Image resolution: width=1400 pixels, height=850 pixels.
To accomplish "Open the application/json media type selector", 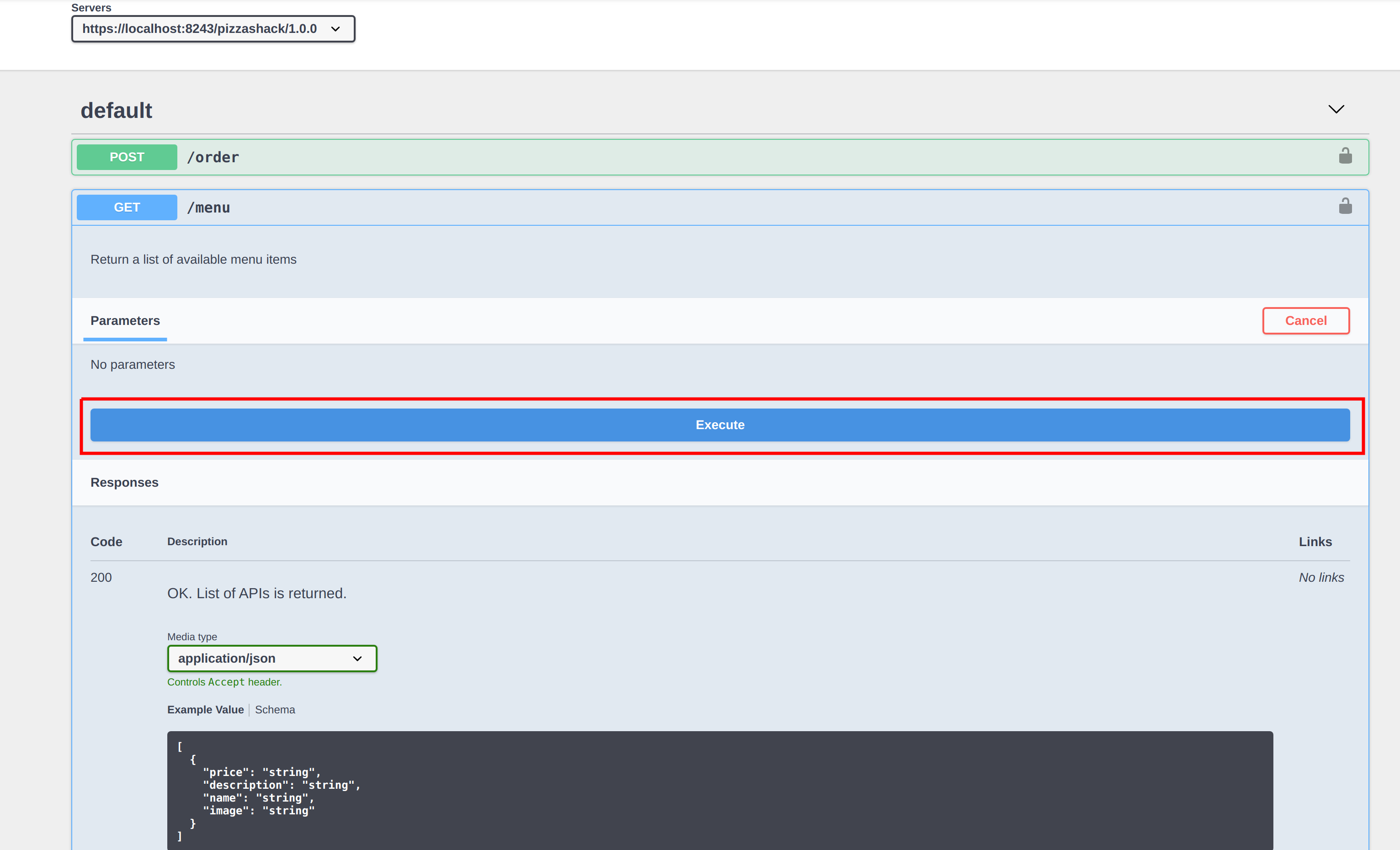I will 271,659.
